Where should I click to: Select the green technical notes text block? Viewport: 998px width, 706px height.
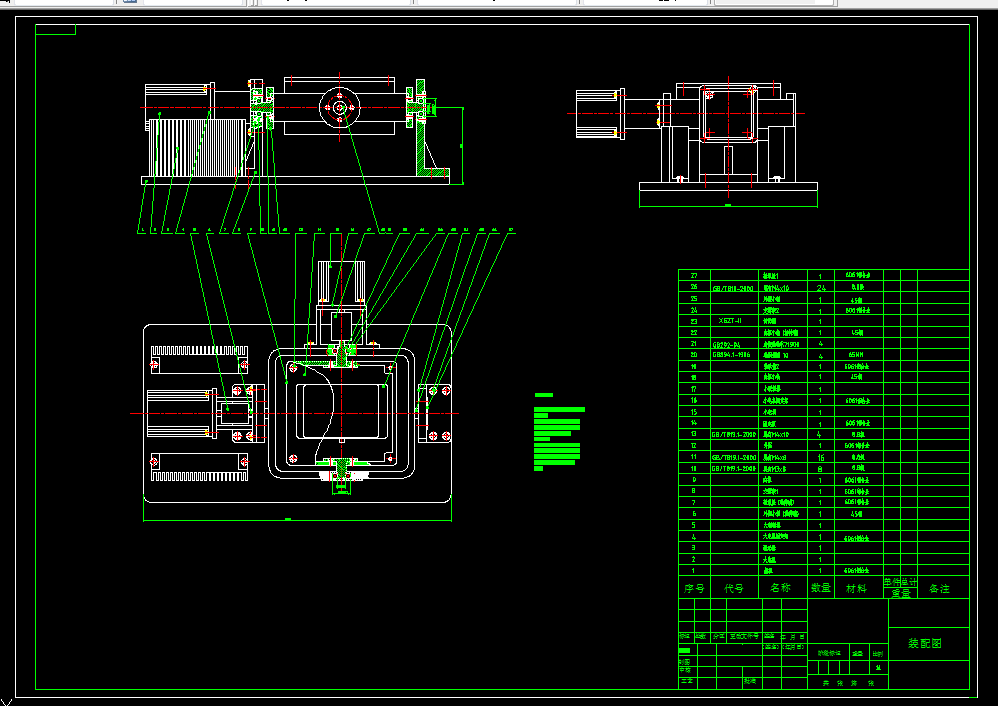tap(559, 432)
